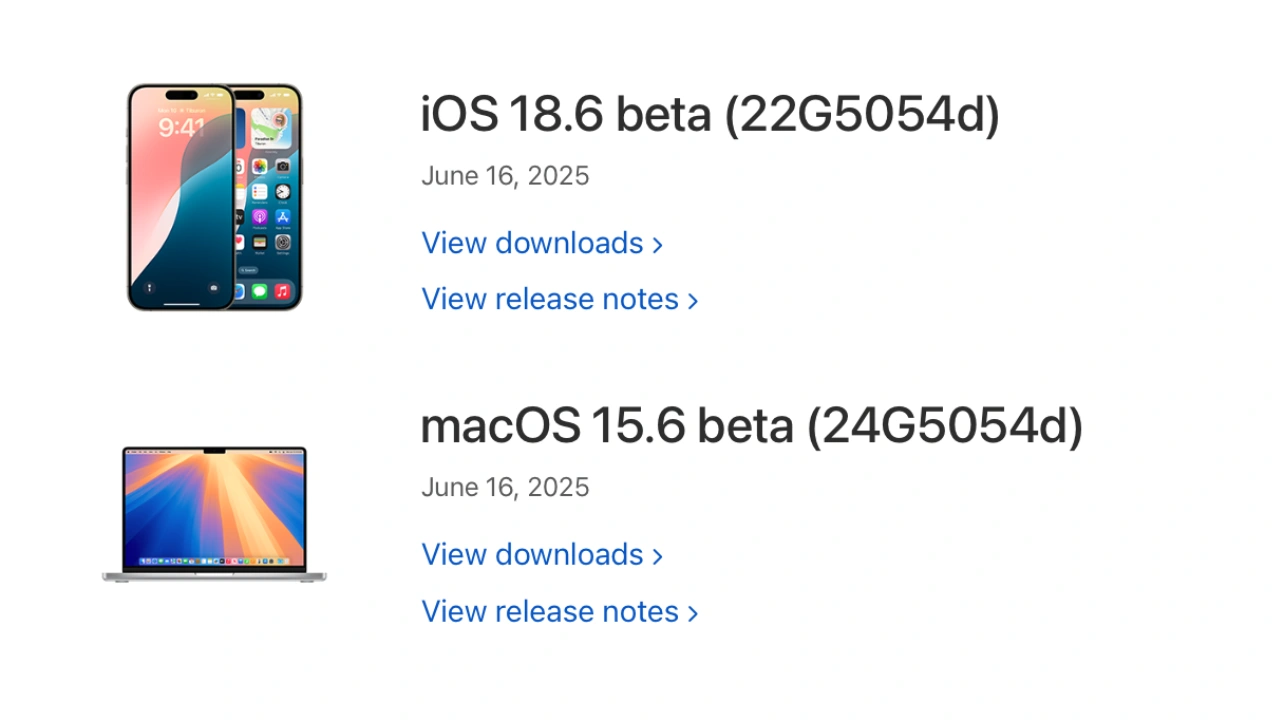Click the Clock app icon on iPhone image
Viewport: 1280px width, 720px height.
(x=283, y=191)
